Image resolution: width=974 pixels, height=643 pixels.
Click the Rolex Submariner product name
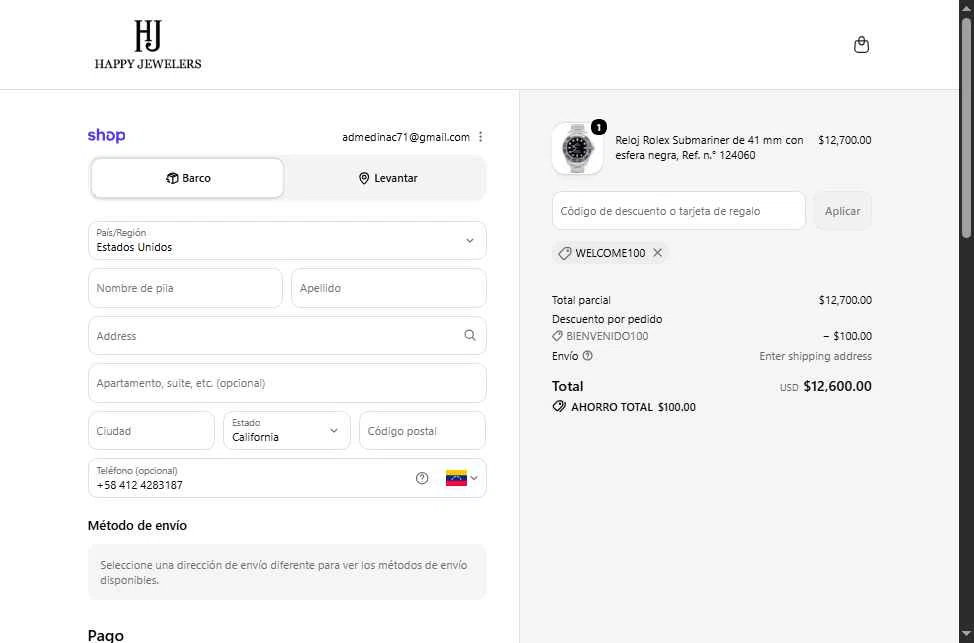[x=709, y=148]
